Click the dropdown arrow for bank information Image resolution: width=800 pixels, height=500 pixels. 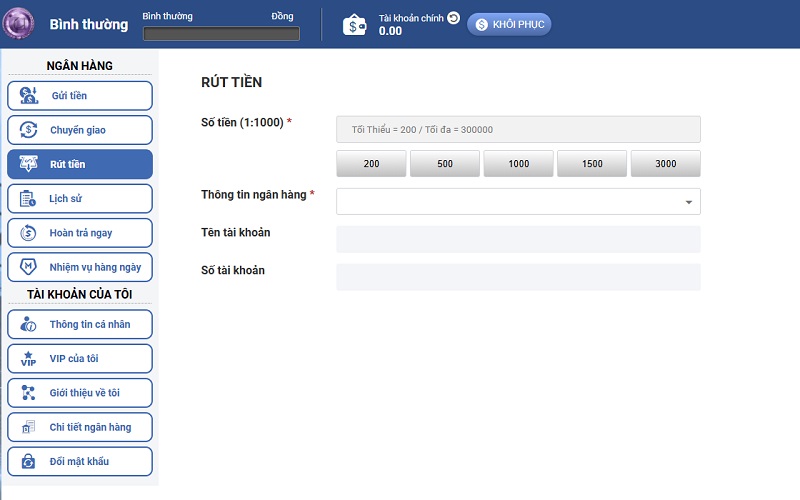pos(688,202)
